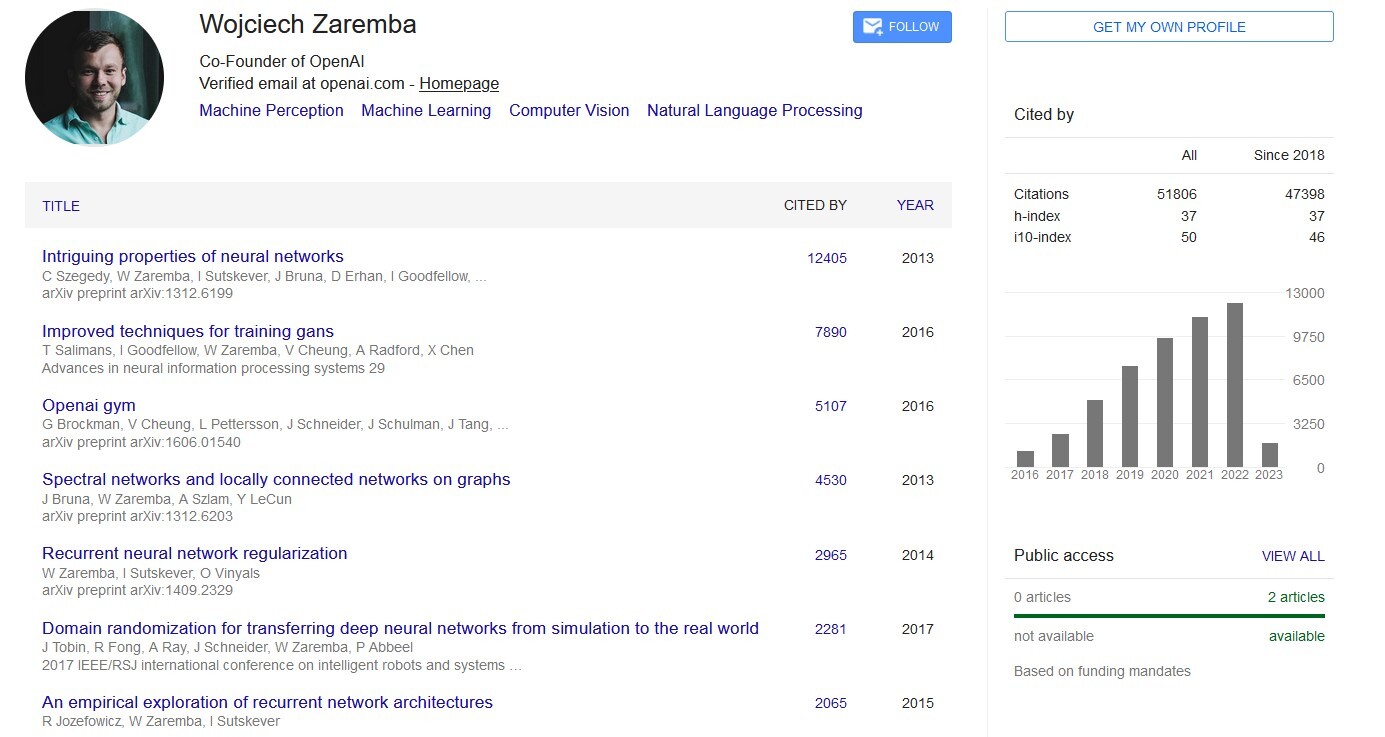Select the Machine Perception interest tag
The width and height of the screenshot is (1385, 737).
click(x=271, y=111)
